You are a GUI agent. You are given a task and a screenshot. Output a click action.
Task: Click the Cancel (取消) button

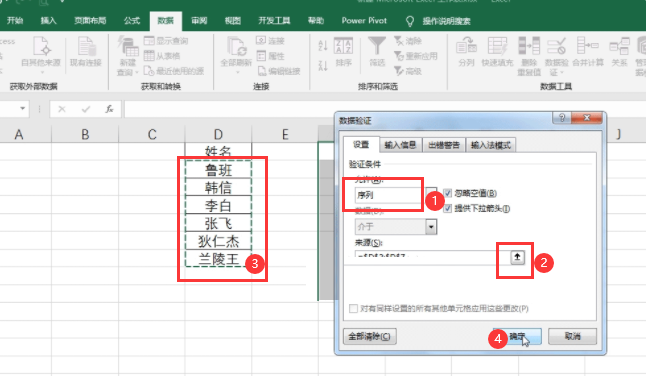click(572, 336)
